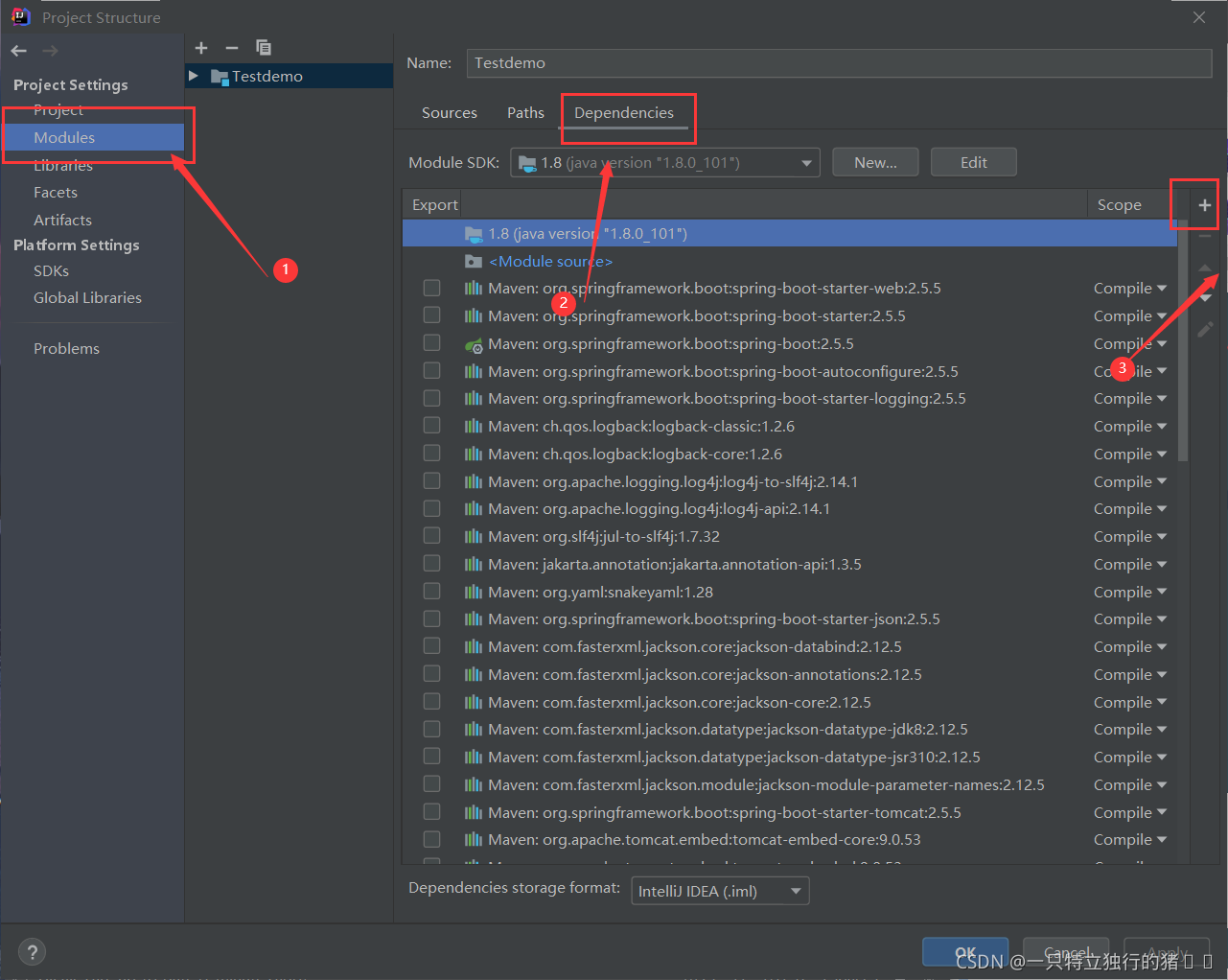Copy module using the duplicate icon
The height and width of the screenshot is (980, 1228).
point(264,48)
